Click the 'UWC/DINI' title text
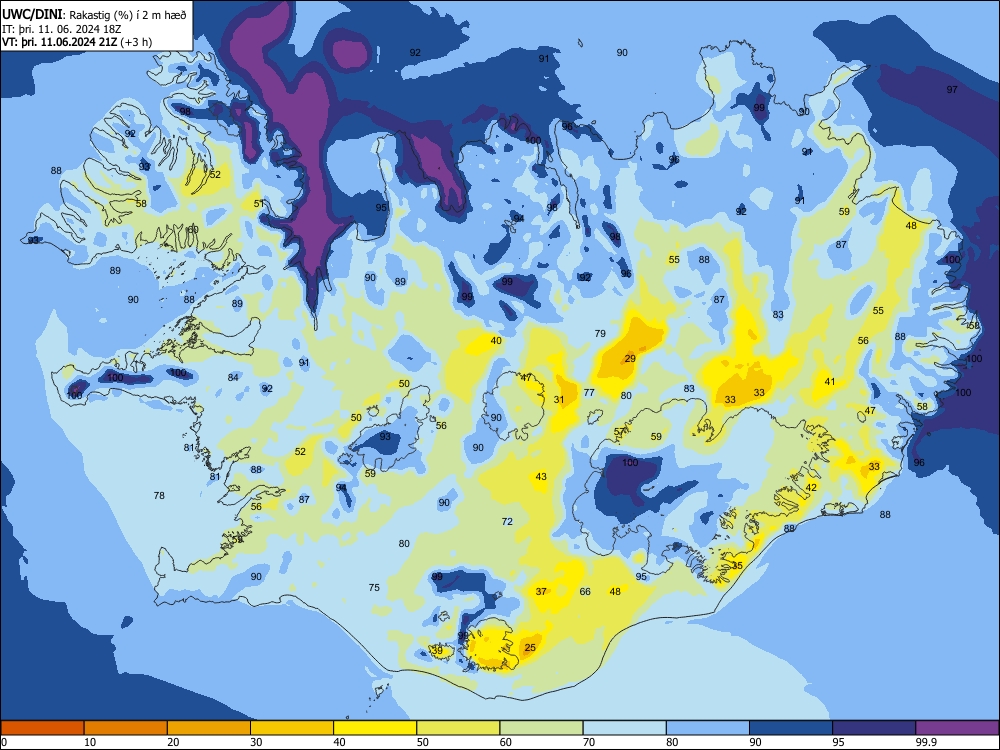This screenshot has height=750, width=1000. [x=32, y=15]
